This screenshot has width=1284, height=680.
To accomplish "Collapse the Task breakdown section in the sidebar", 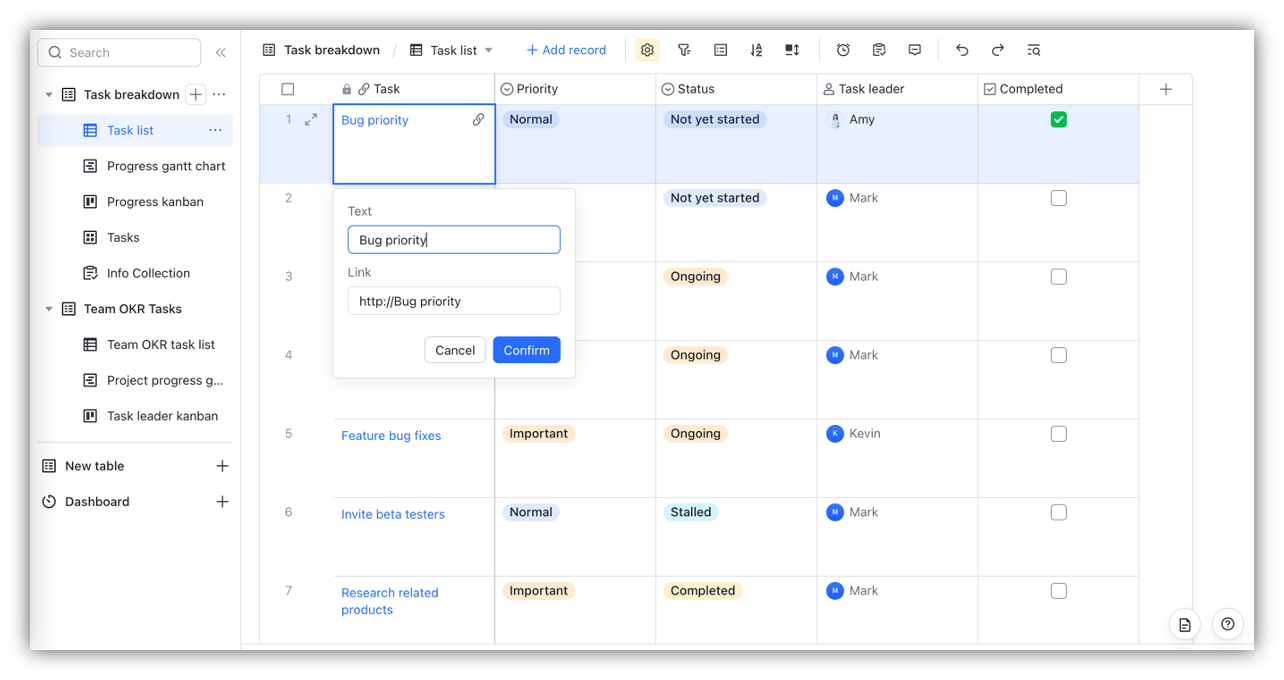I will [48, 94].
